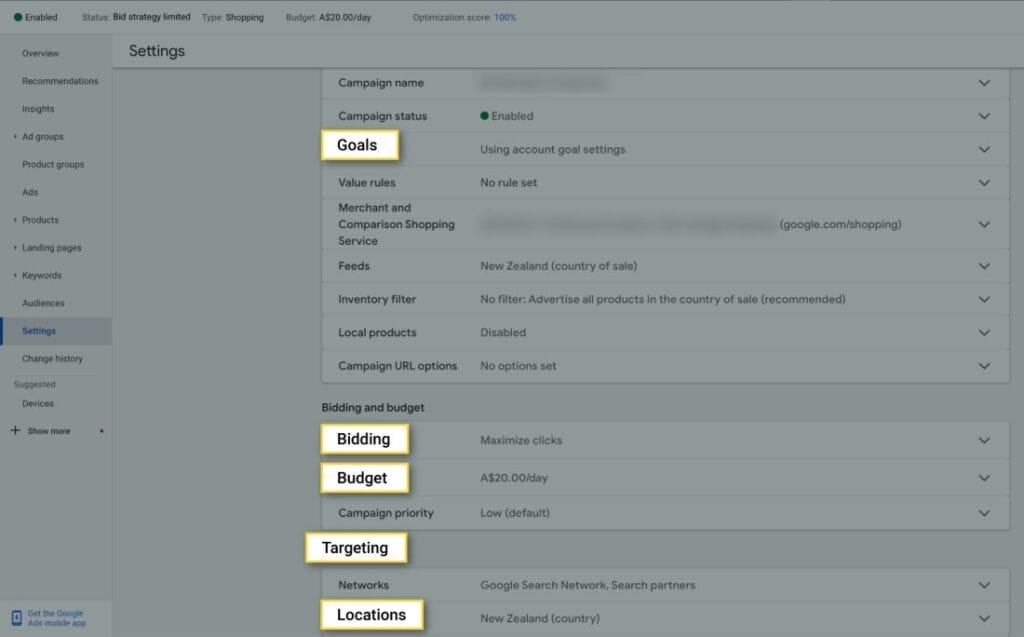1024x637 pixels.
Task: Expand the New Zealand (country) row chevron
Action: (984, 618)
